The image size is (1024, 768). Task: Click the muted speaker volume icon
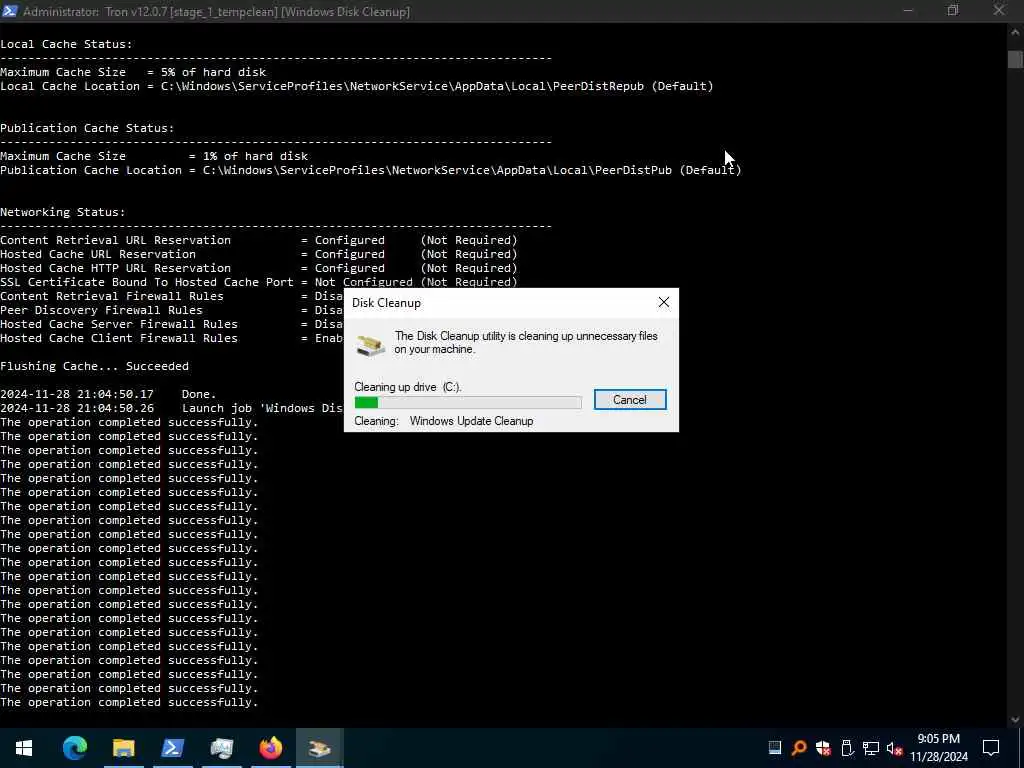point(895,748)
